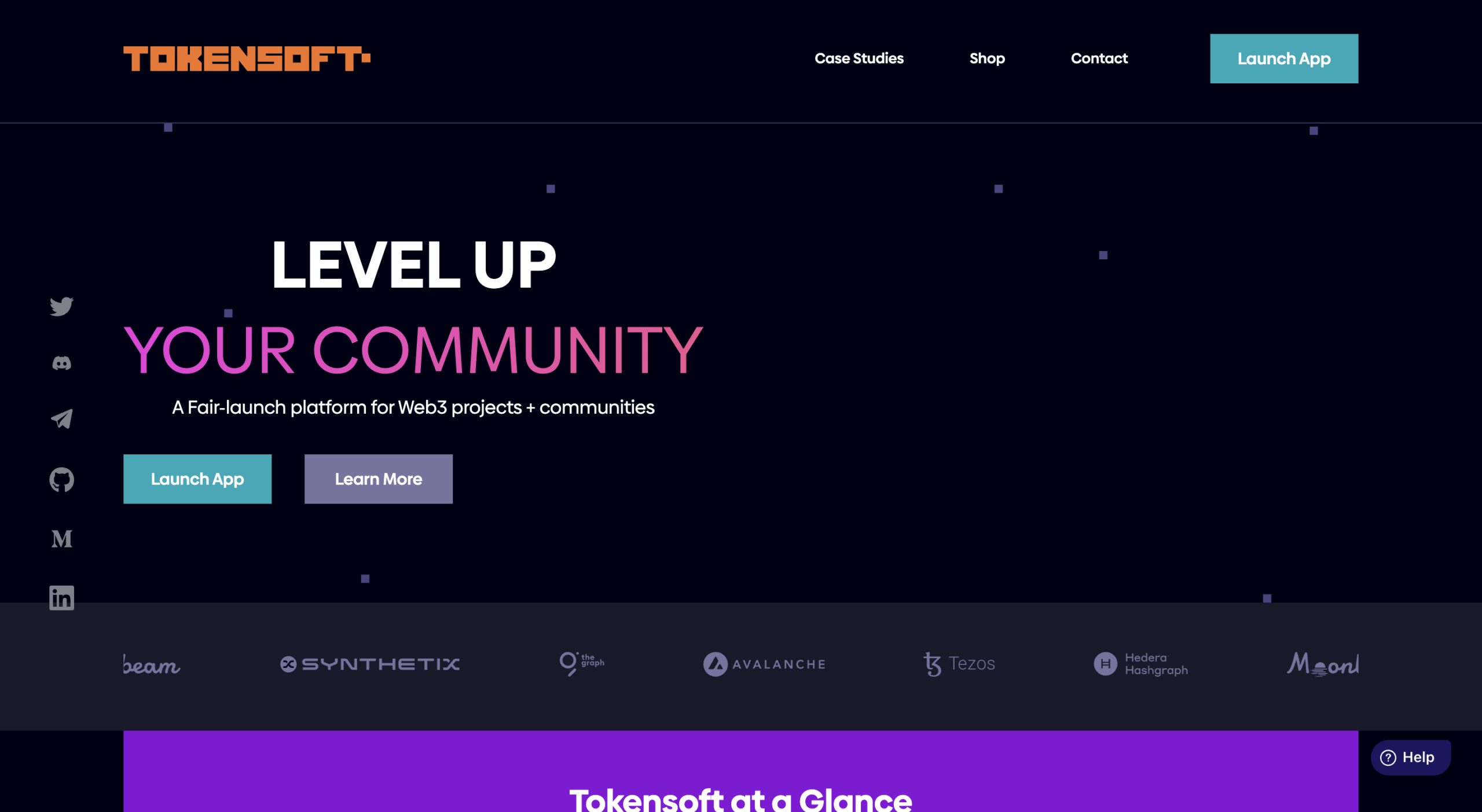1482x812 pixels.
Task: Click the Medium blog icon
Action: 62,539
